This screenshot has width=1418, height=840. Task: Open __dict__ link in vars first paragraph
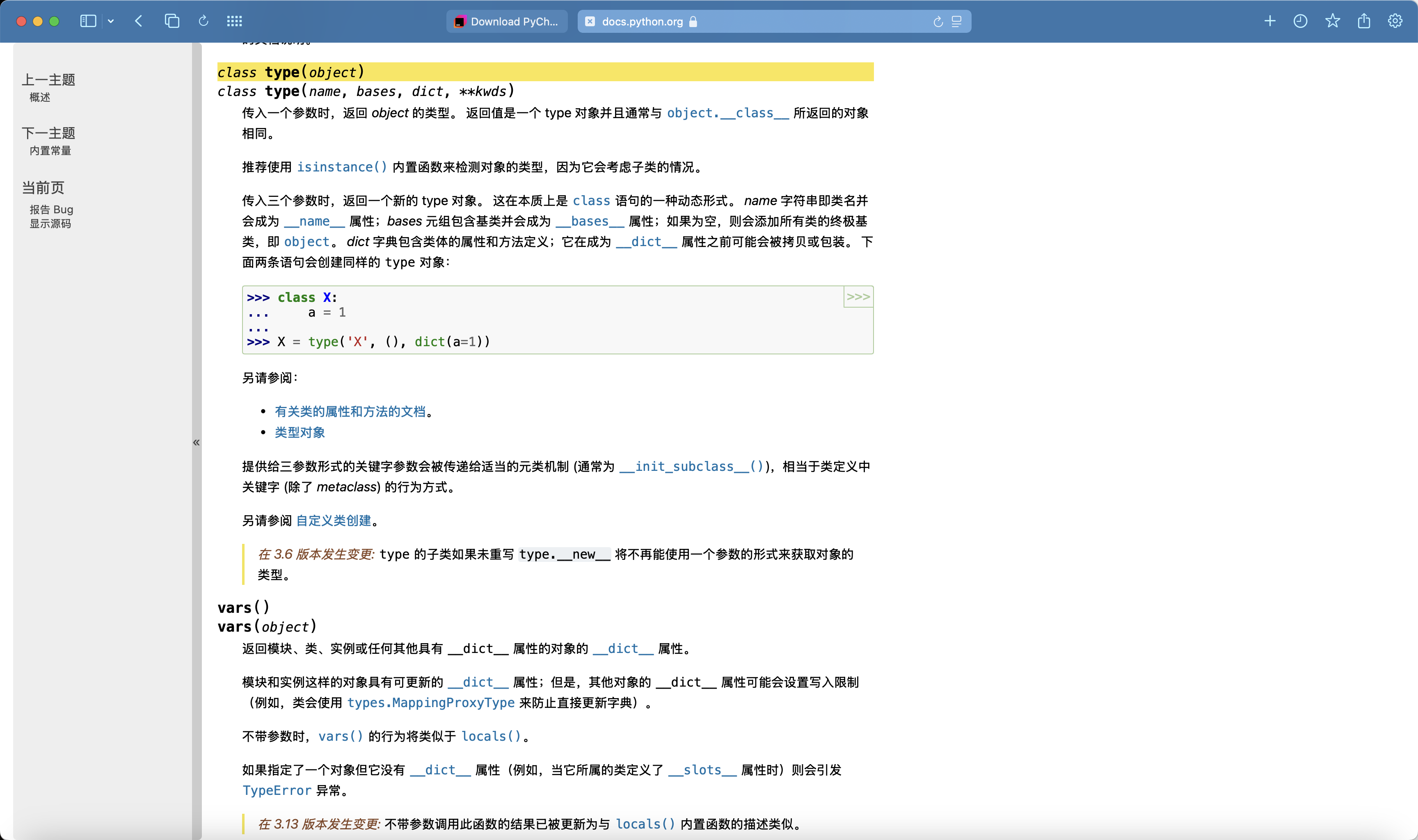[623, 649]
